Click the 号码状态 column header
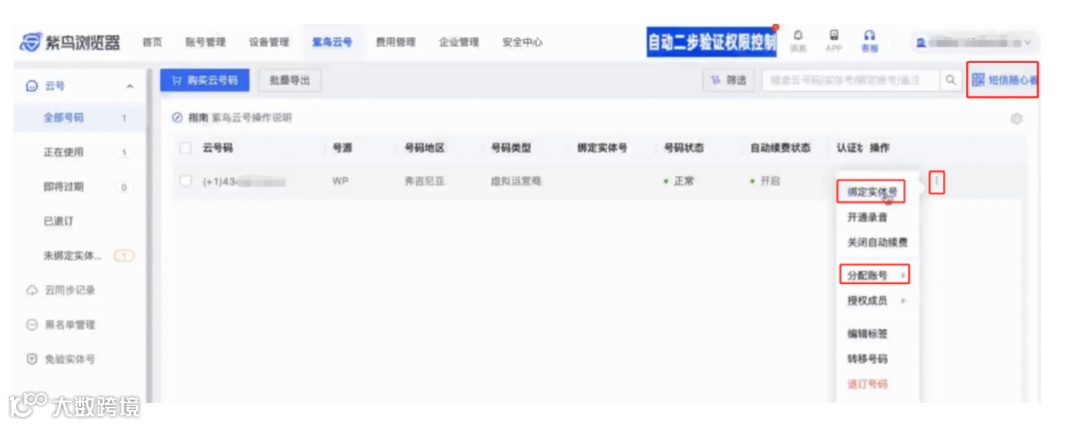 coord(683,148)
